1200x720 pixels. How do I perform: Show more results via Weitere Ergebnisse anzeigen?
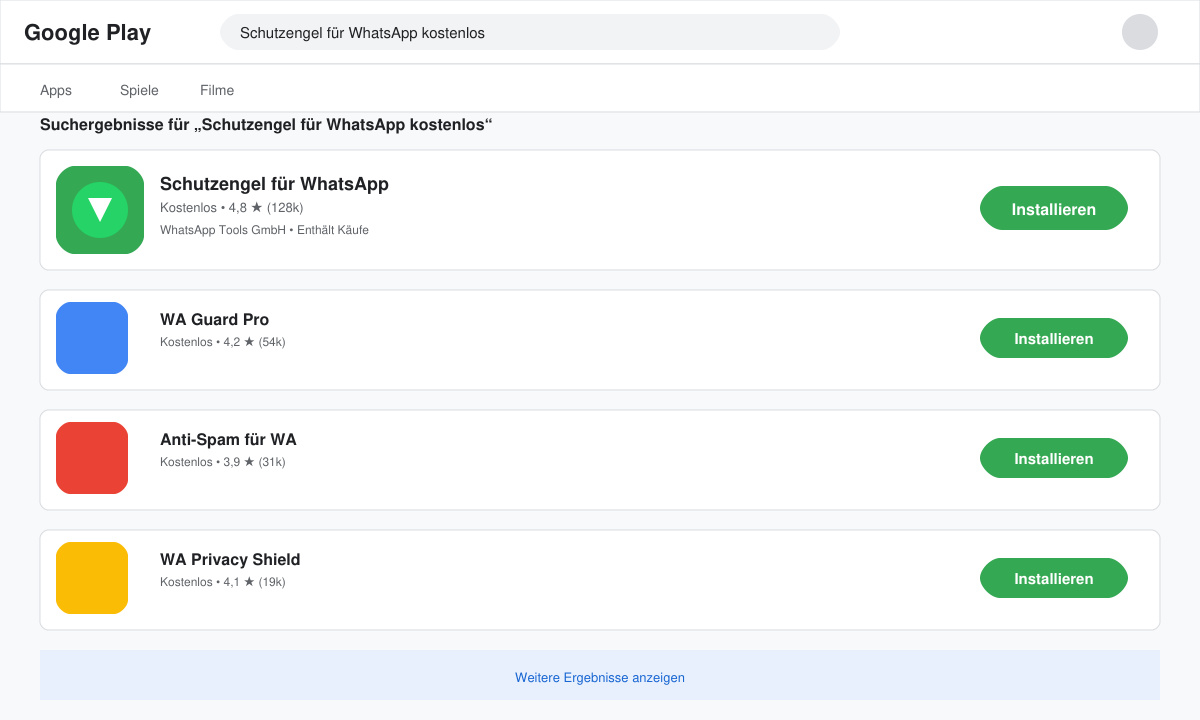point(600,677)
